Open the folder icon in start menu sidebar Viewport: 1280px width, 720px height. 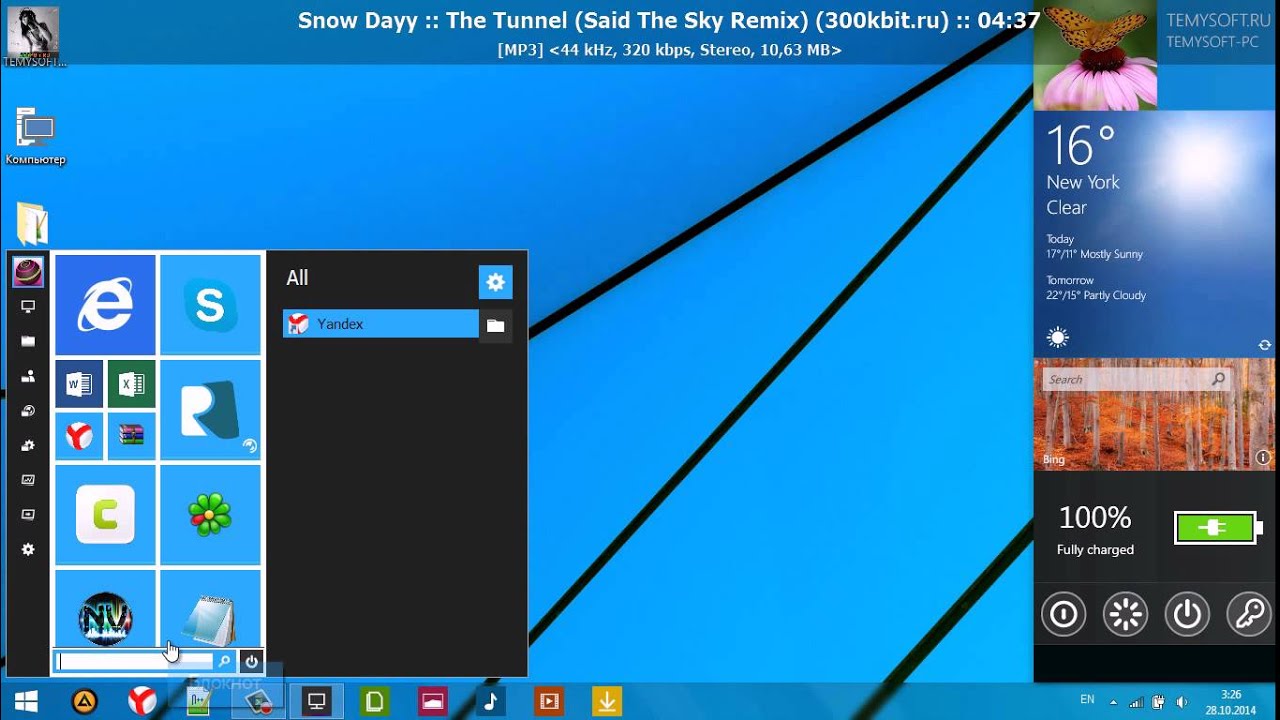(x=28, y=342)
